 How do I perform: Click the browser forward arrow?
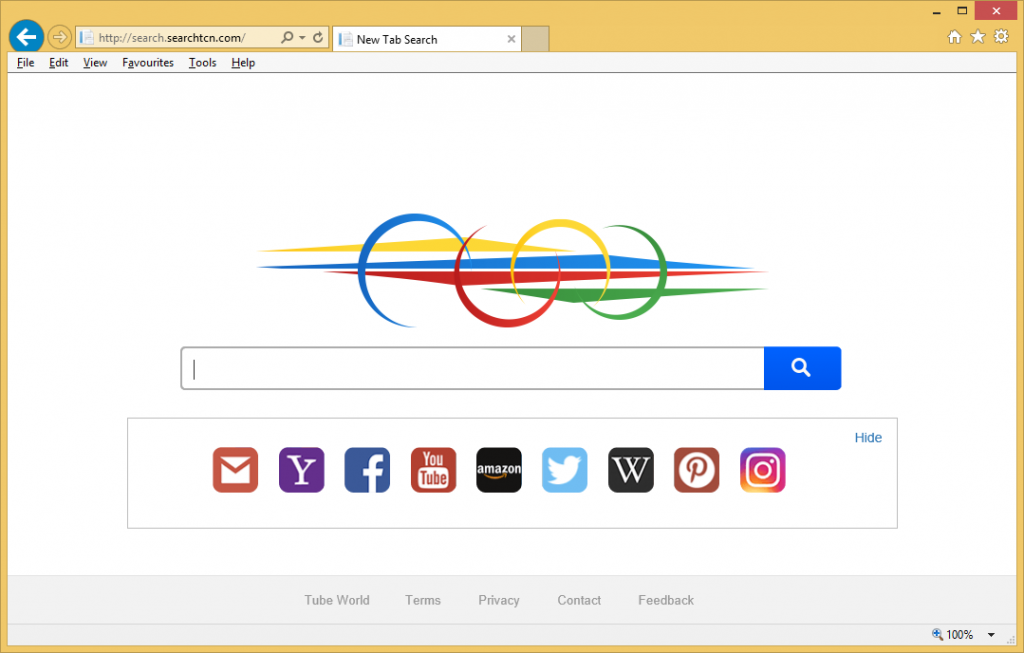coord(59,37)
